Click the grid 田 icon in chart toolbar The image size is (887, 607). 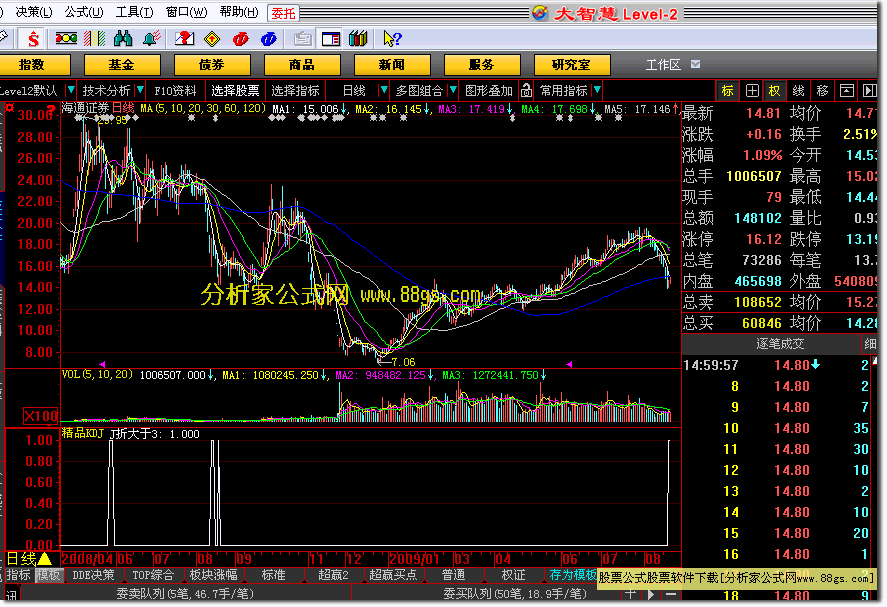(752, 91)
